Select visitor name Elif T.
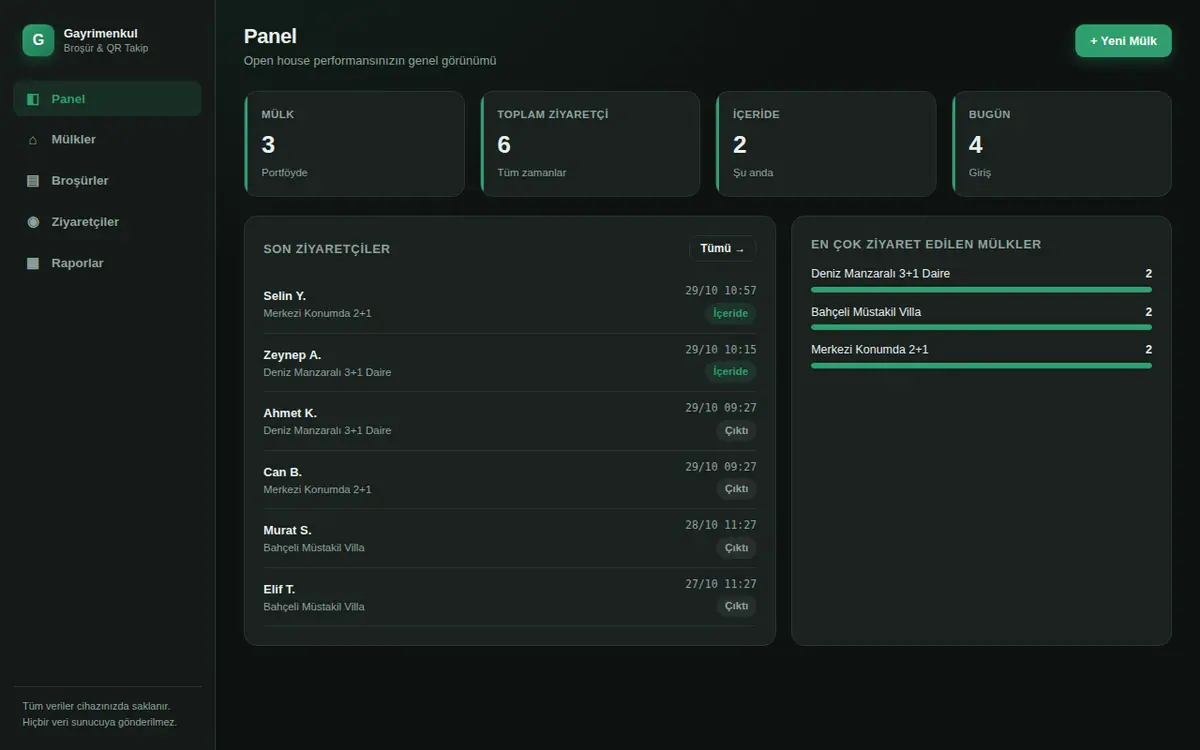 coord(279,589)
